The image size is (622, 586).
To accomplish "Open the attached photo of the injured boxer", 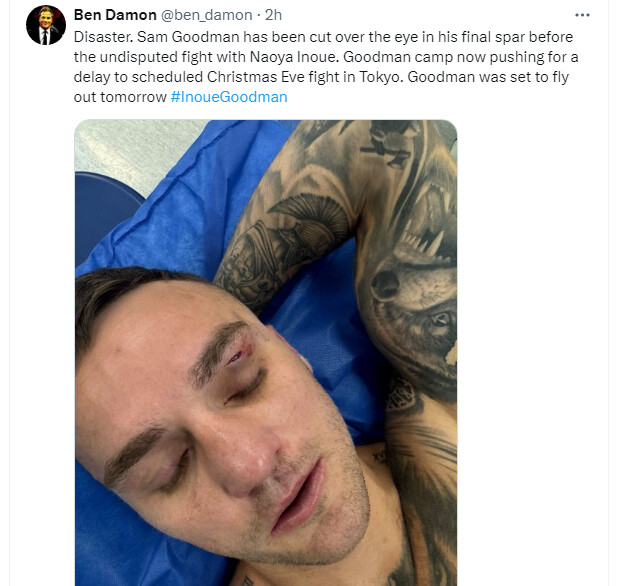I will (x=266, y=353).
